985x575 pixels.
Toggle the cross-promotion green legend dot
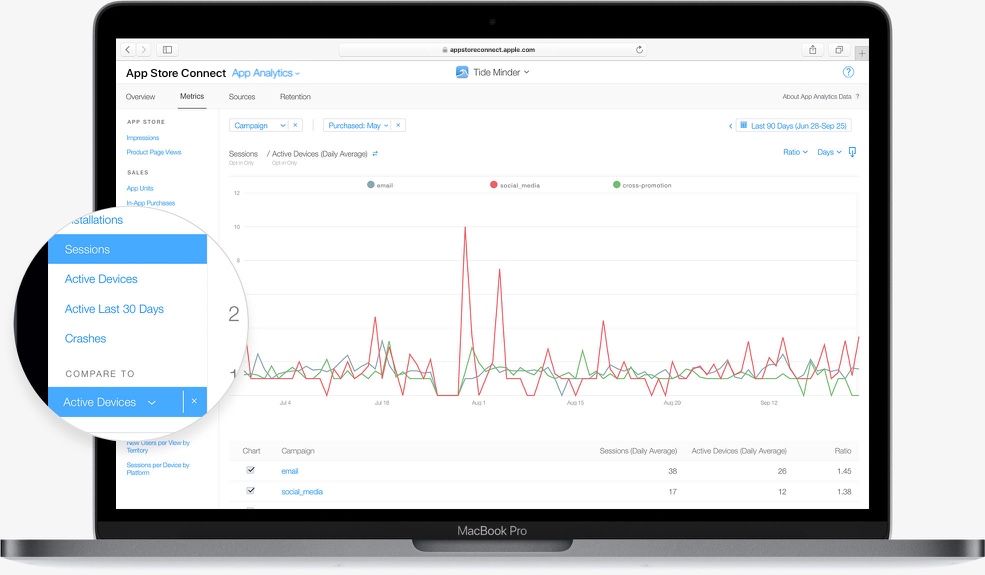(x=617, y=185)
